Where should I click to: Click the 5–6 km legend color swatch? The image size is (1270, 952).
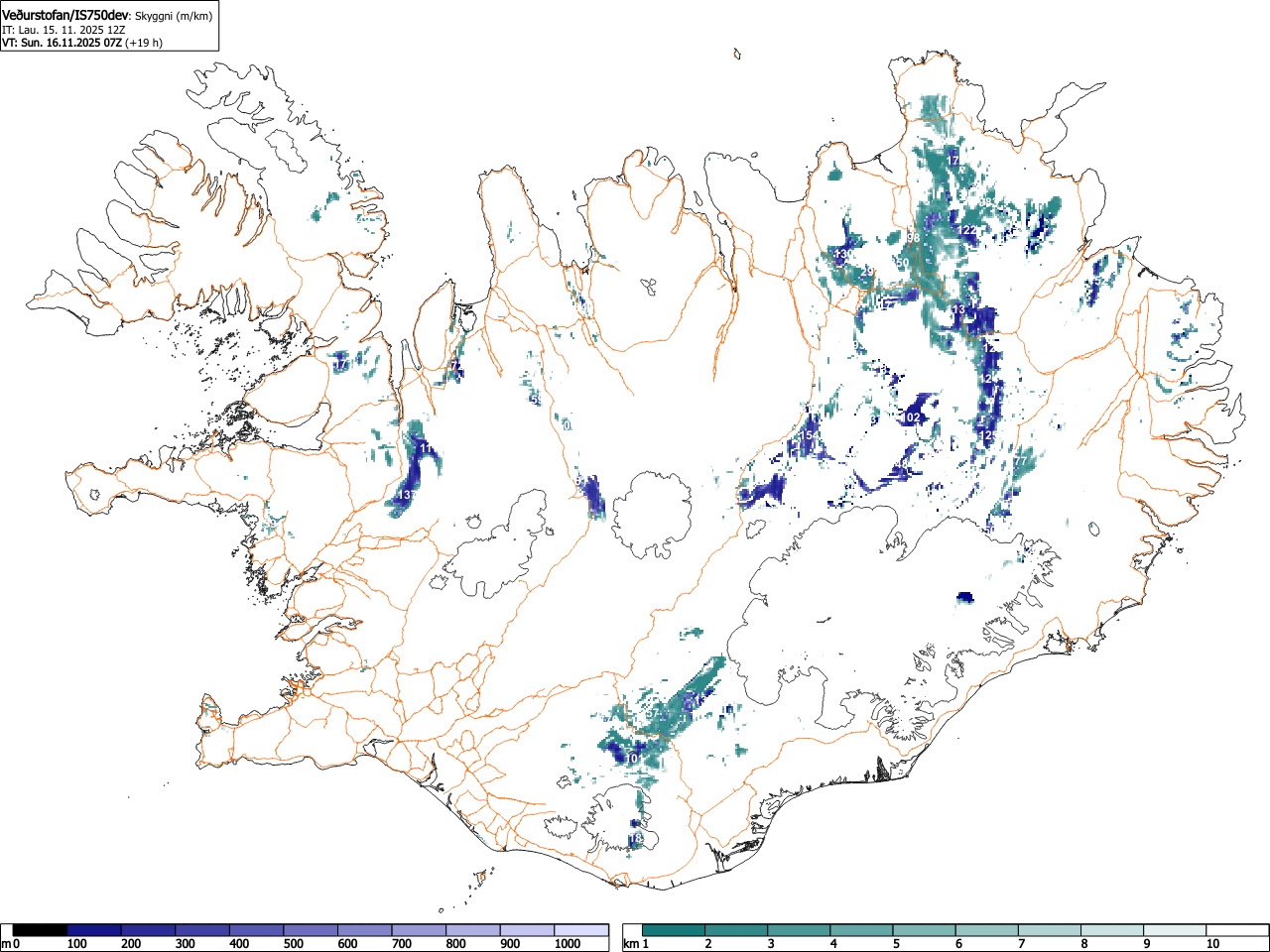coord(924,930)
